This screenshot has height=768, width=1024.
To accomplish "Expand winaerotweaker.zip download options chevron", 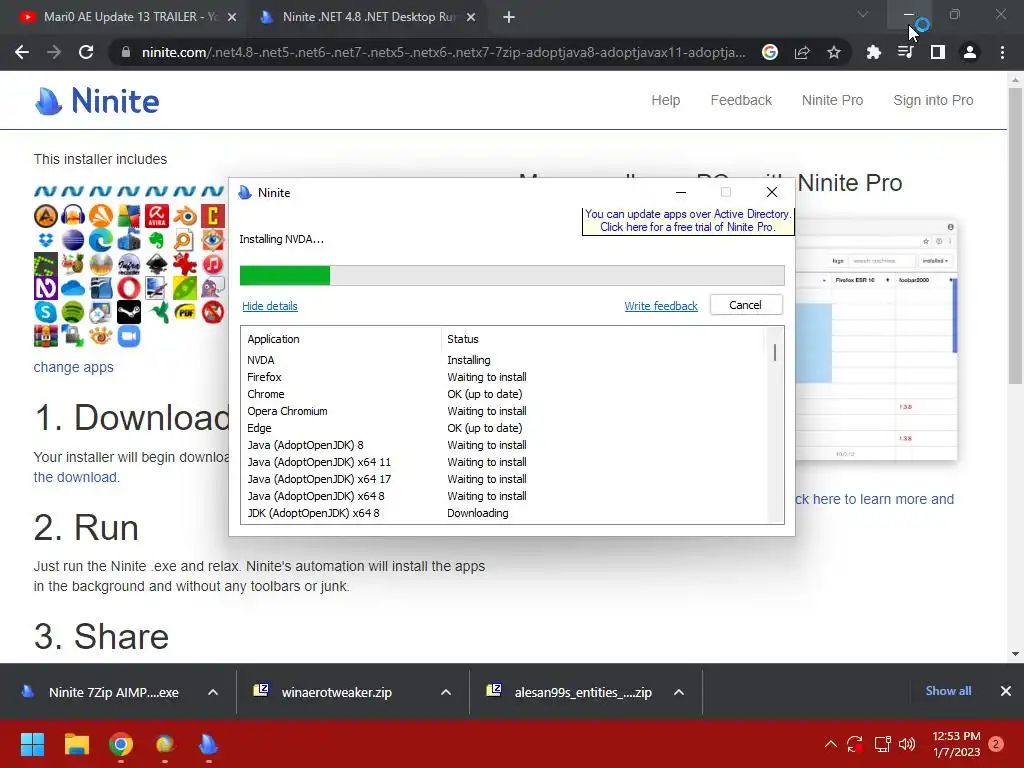I will point(446,692).
